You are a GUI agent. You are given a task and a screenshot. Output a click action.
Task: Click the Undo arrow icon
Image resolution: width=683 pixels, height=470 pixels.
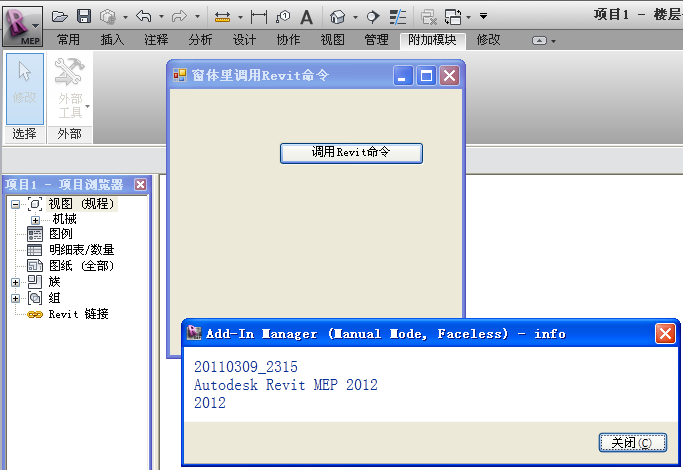coord(144,17)
